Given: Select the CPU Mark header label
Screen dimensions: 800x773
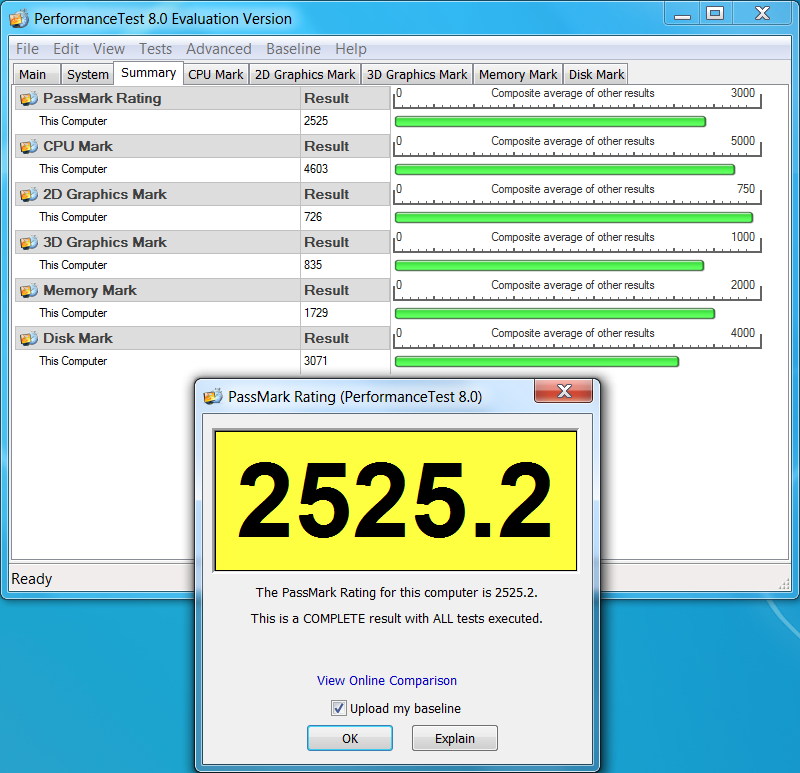Looking at the screenshot, I should pyautogui.click(x=78, y=146).
